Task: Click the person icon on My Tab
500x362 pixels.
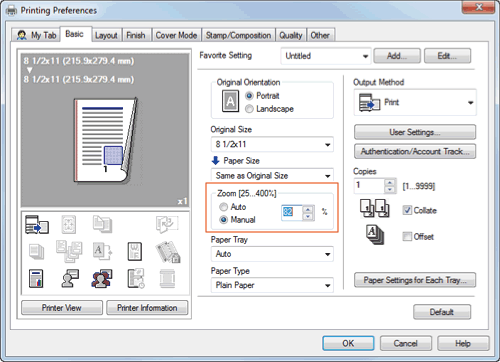Action: click(22, 35)
